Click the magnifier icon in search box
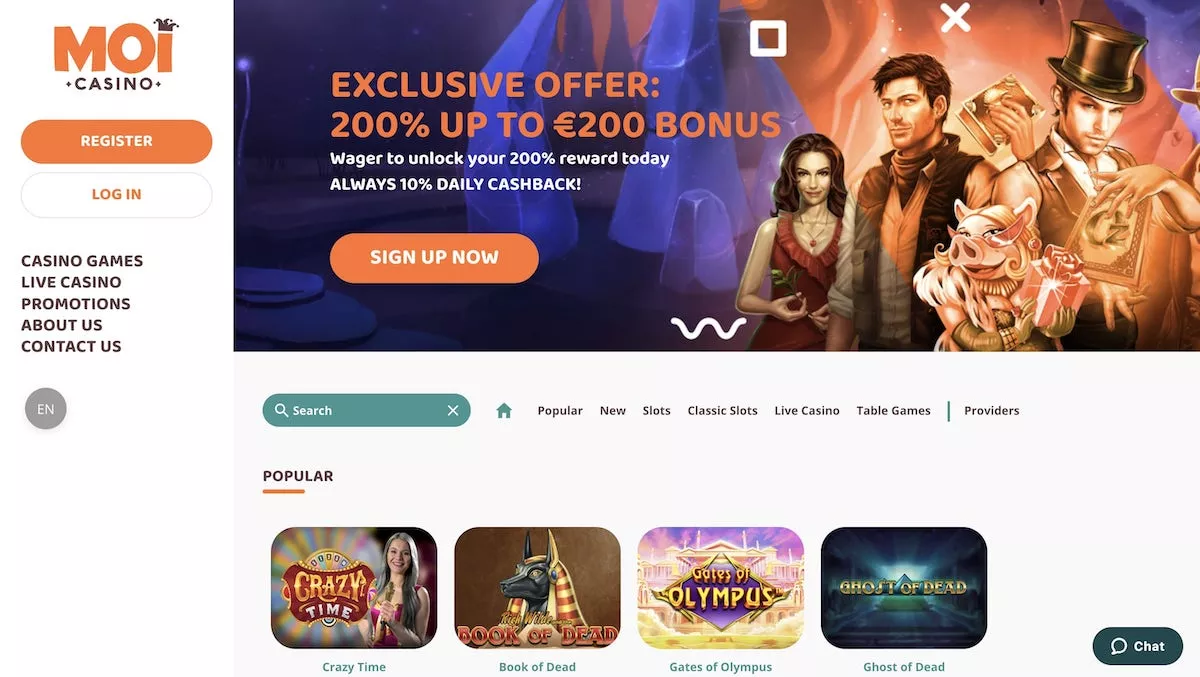Viewport: 1200px width, 677px height. tap(281, 410)
